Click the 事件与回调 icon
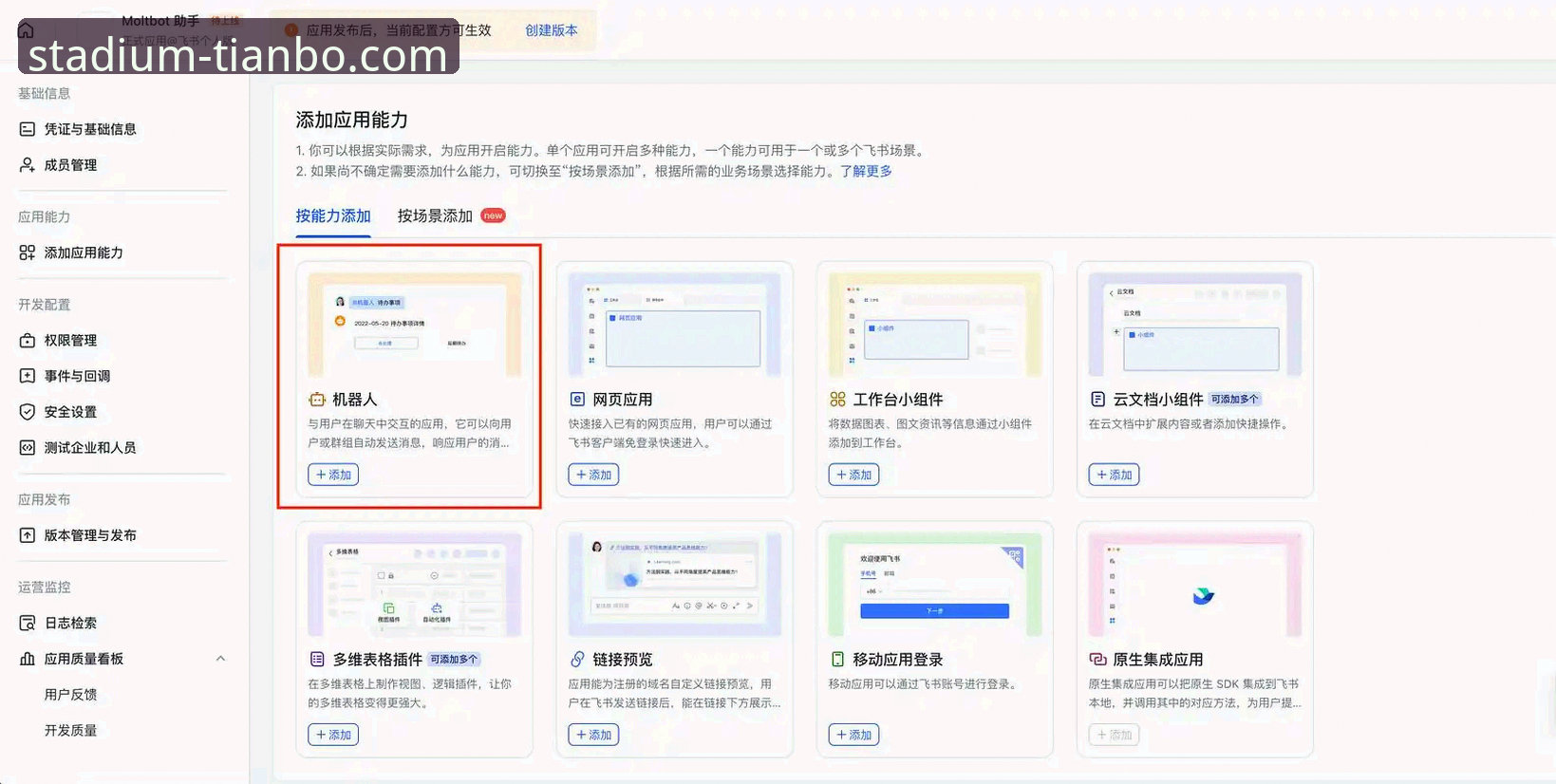The image size is (1556, 784). [x=28, y=376]
